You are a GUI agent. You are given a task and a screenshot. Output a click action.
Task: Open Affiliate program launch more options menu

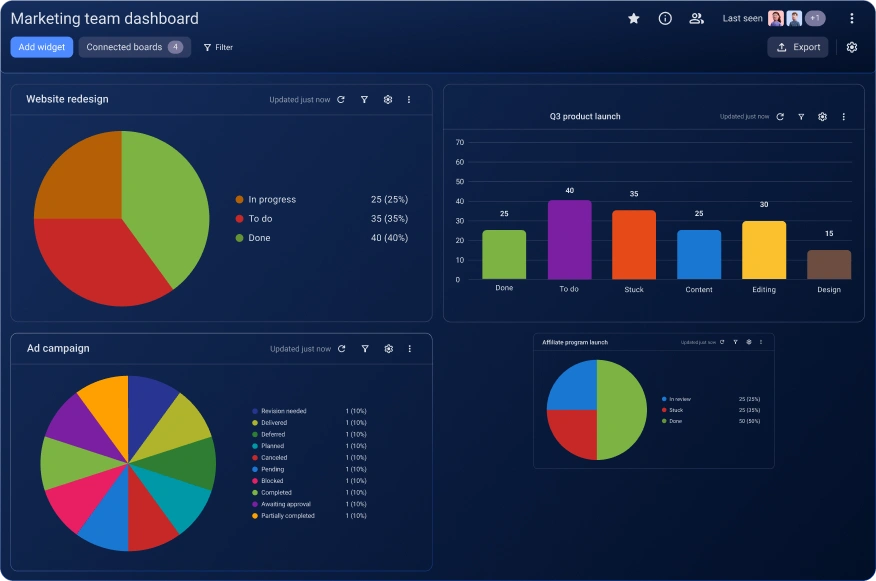[761, 342]
